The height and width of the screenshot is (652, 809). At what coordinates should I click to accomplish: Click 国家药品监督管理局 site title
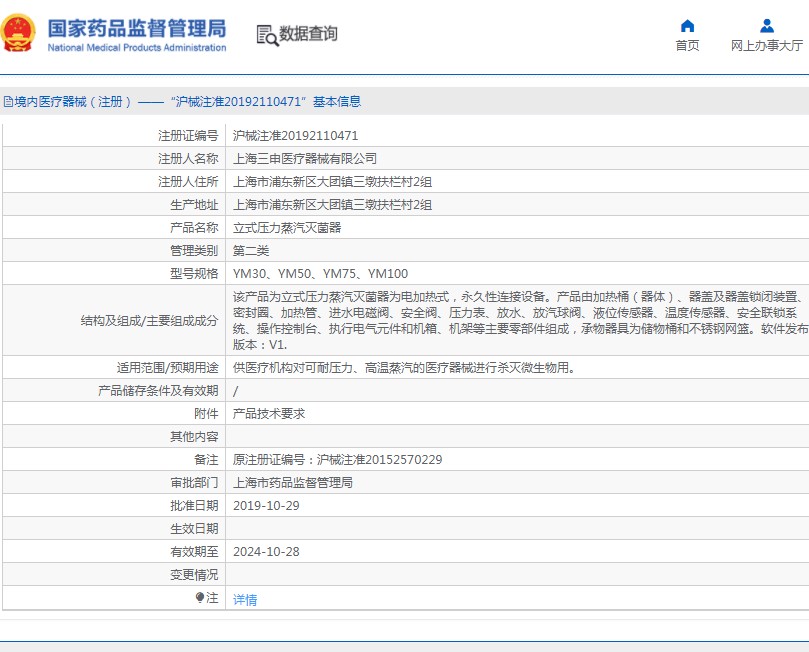click(x=137, y=28)
